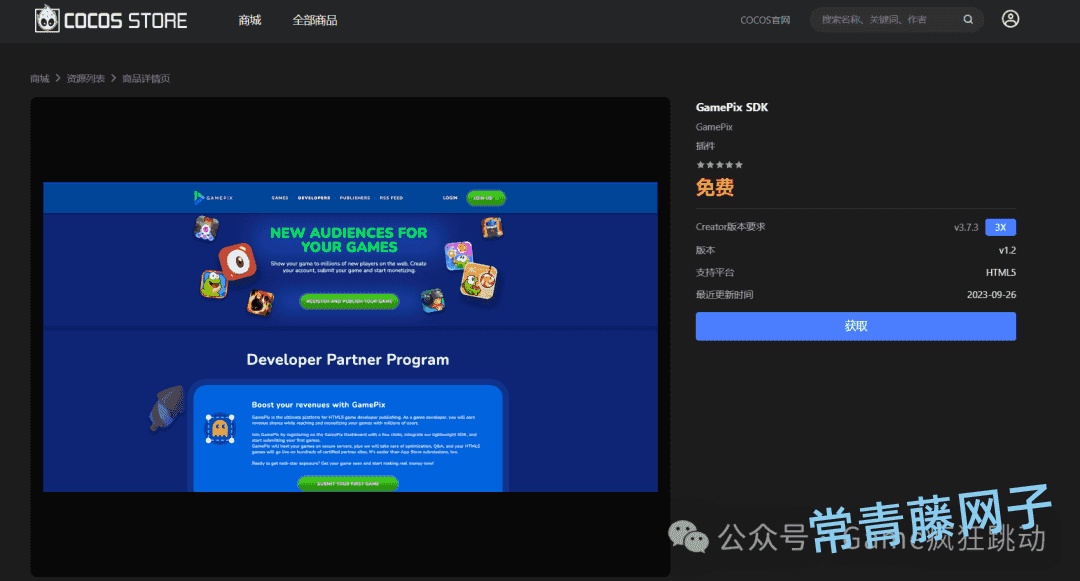Screen dimensions: 1080x581
Task: Click the Creator版本要求 label
Action: pyautogui.click(x=730, y=226)
